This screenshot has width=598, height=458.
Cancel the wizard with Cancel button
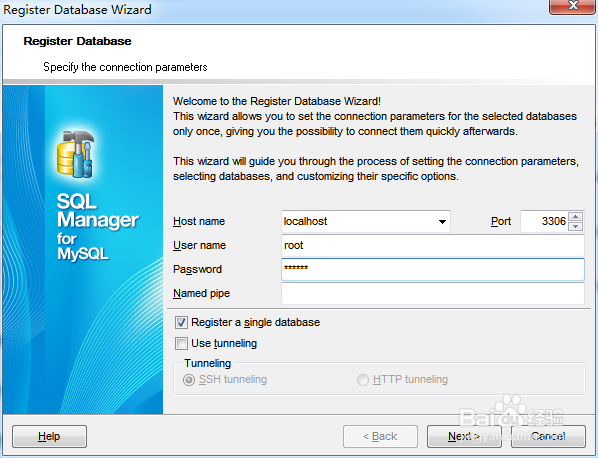548,436
